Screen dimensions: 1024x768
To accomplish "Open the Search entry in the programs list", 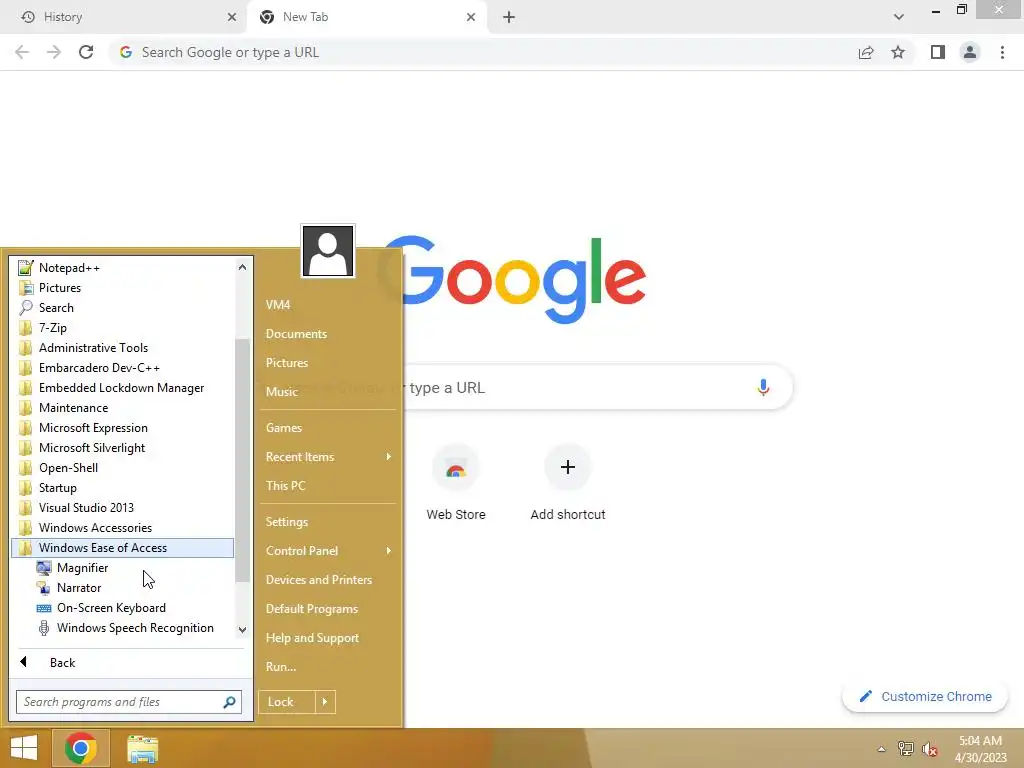I will (56, 308).
